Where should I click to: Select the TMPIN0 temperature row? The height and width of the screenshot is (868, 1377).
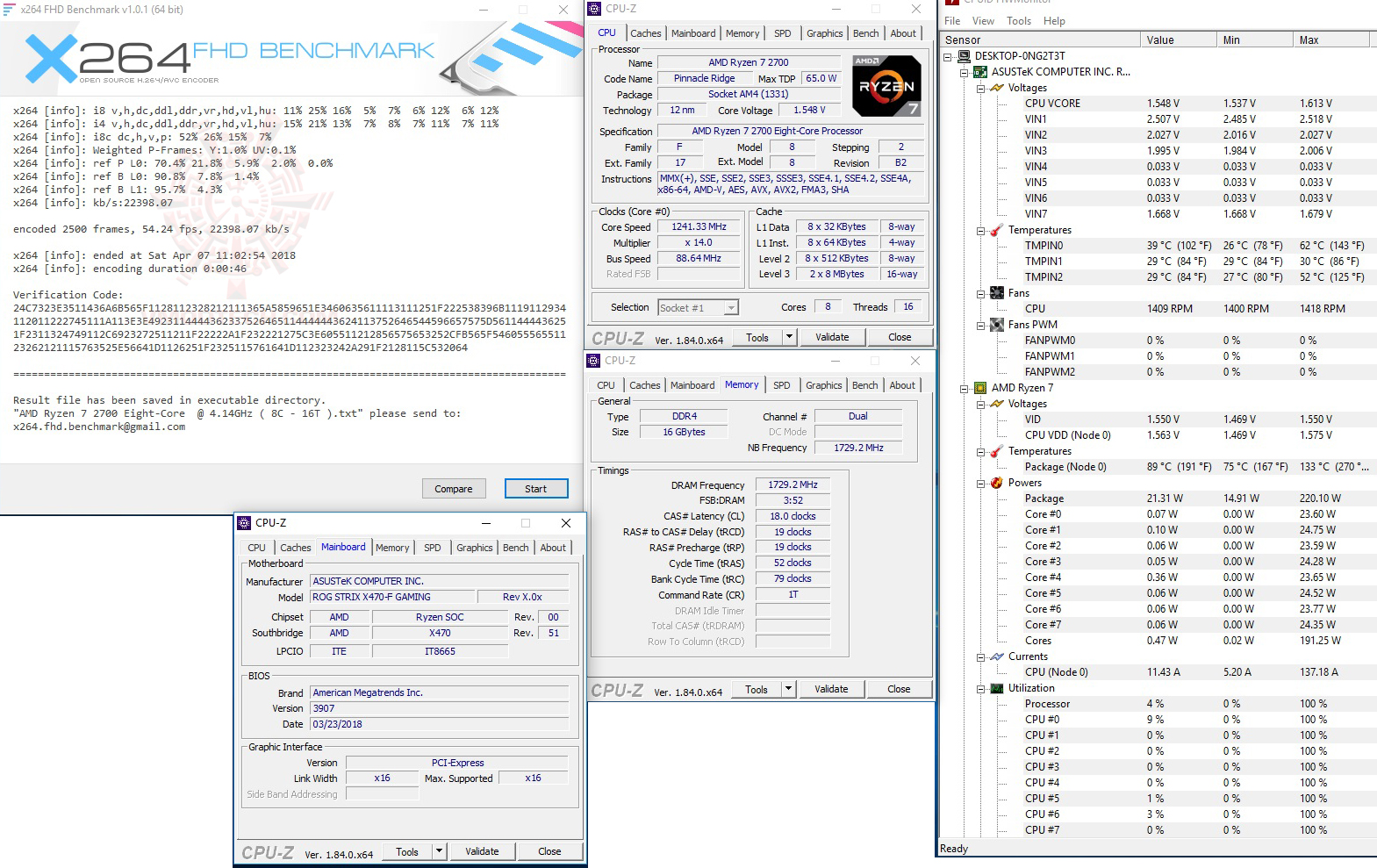pos(1196,246)
